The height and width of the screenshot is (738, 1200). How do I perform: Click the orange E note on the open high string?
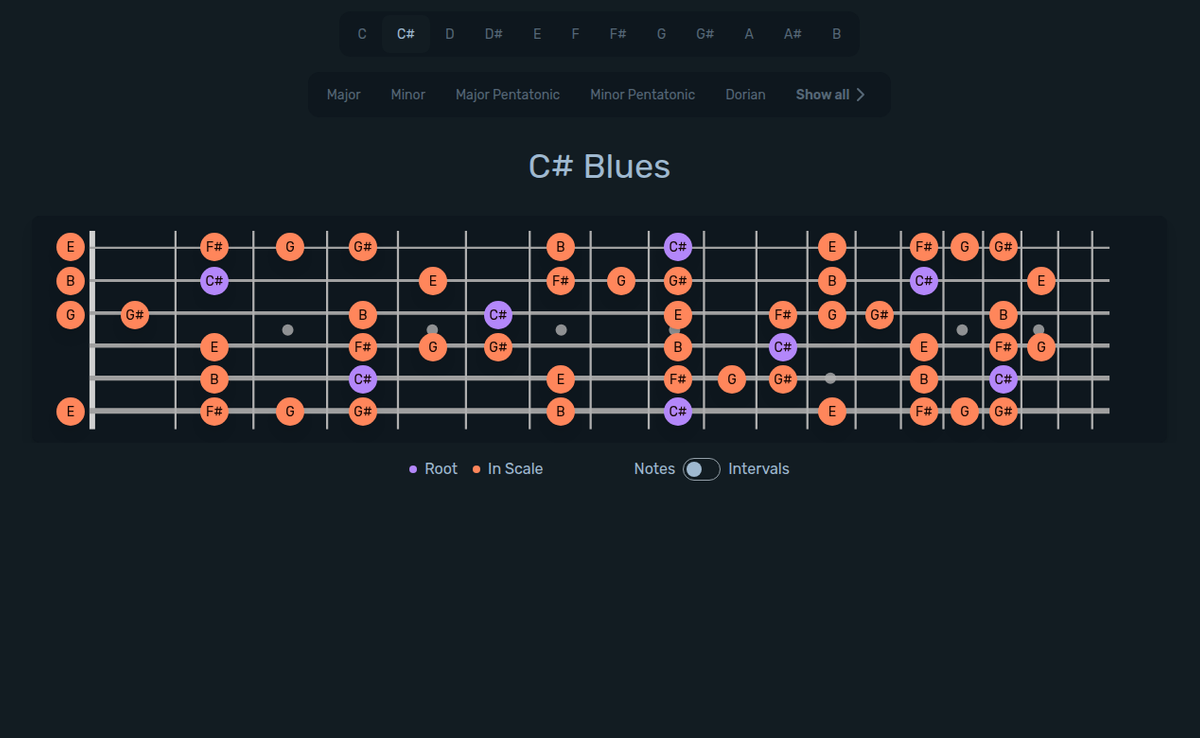pos(70,247)
